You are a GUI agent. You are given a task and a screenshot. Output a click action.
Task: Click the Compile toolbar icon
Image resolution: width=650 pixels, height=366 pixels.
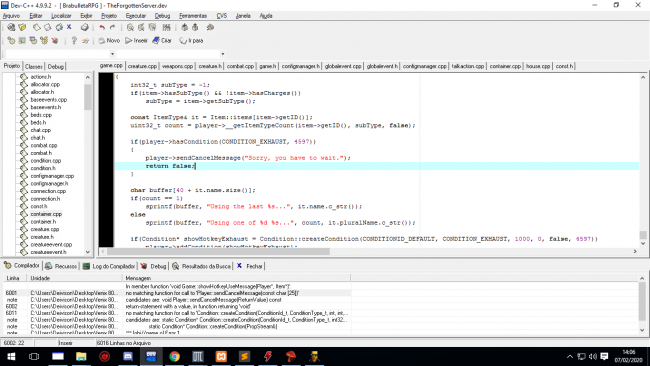coord(11,40)
